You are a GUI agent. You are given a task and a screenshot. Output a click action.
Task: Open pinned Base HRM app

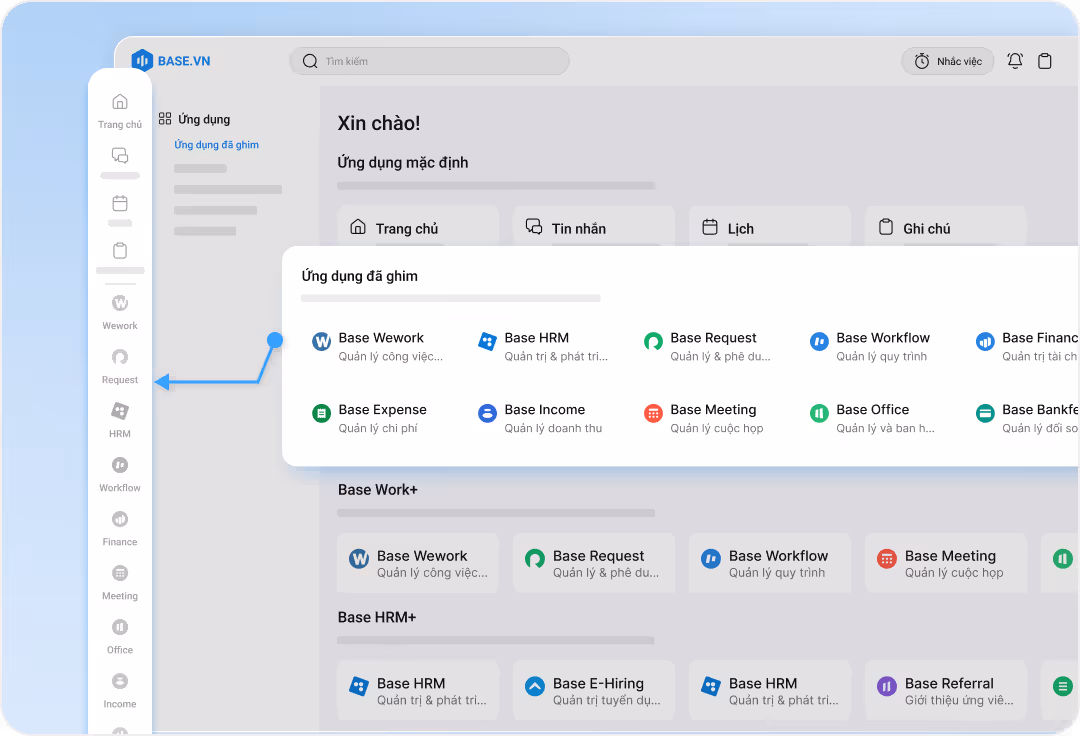click(543, 346)
